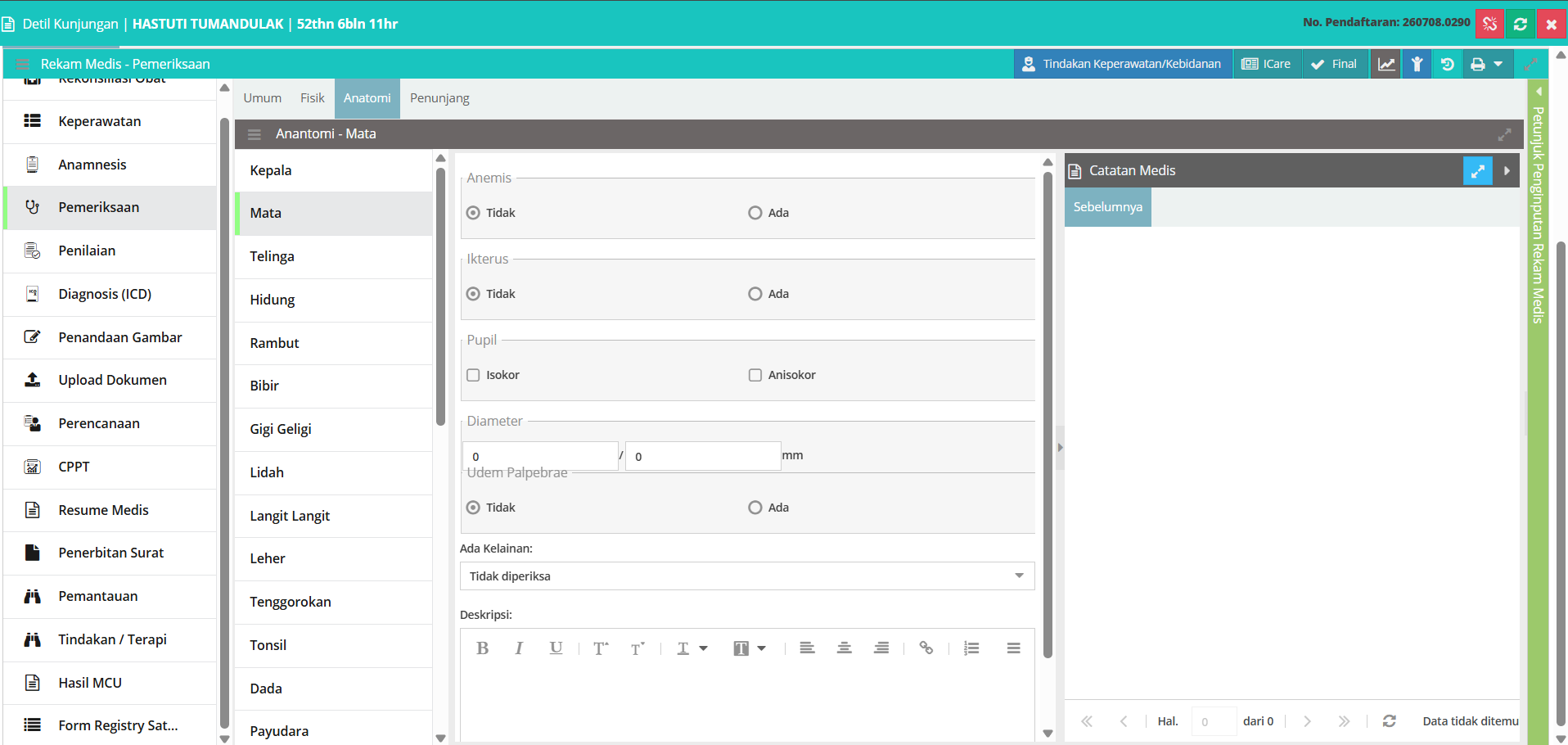
Task: Reload Catatan Medis list with refresh icon
Action: (1389, 721)
